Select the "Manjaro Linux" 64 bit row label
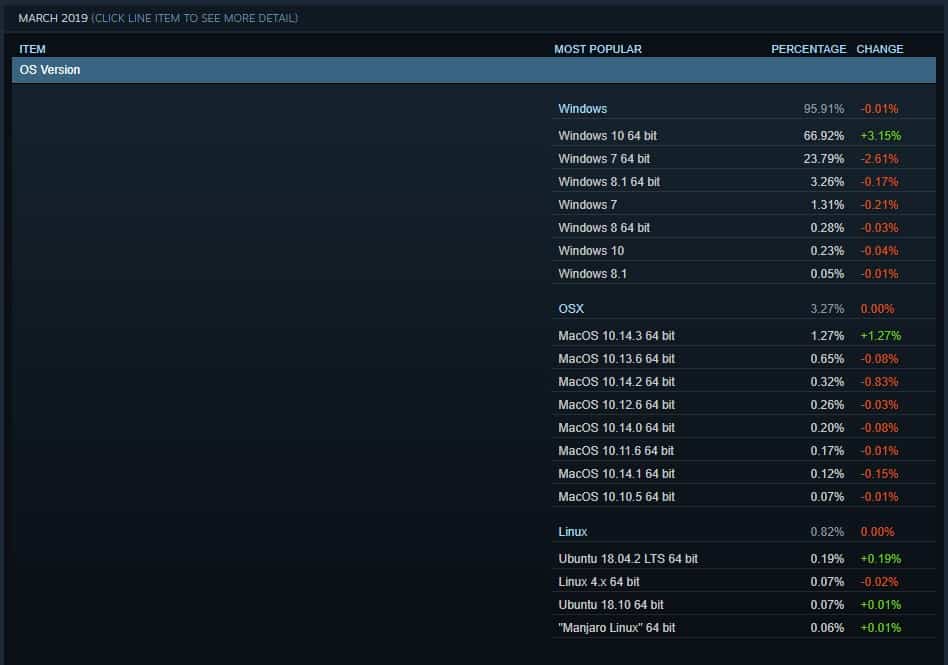 click(x=616, y=628)
